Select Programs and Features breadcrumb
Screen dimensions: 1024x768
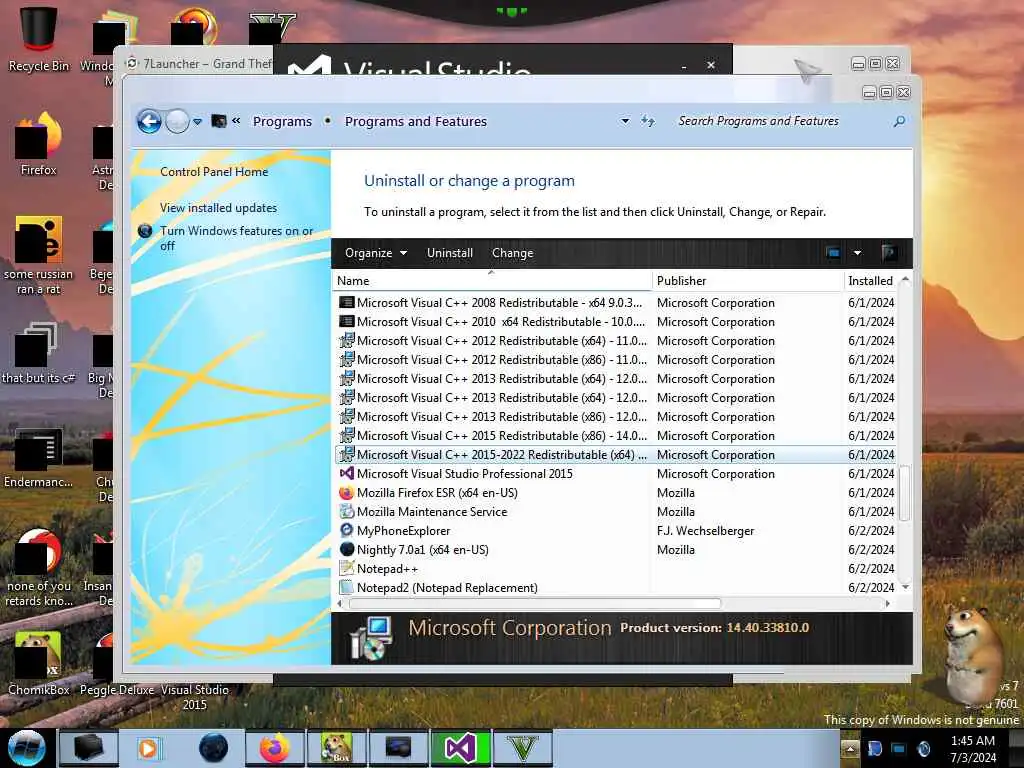pyautogui.click(x=415, y=121)
